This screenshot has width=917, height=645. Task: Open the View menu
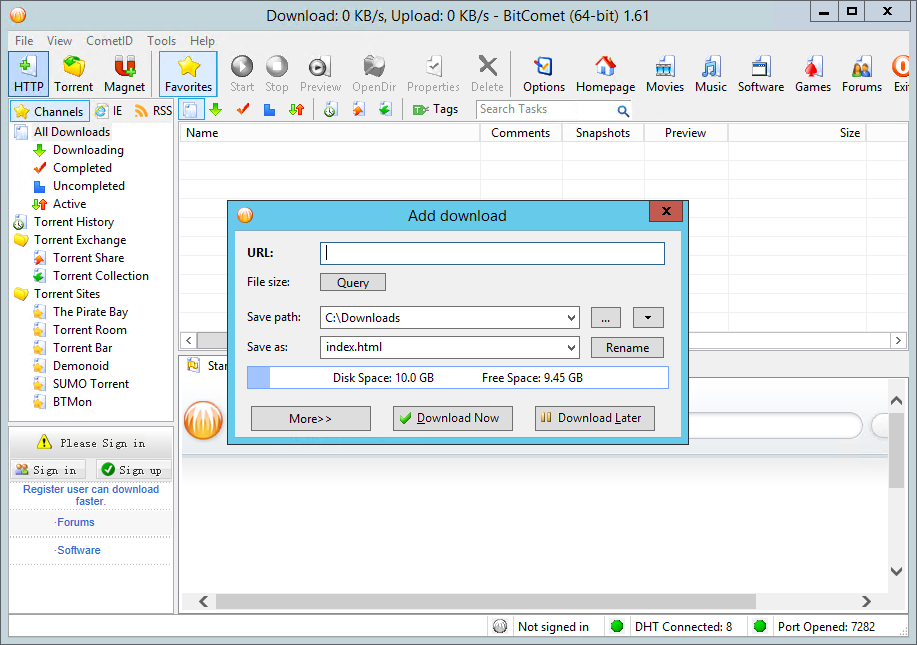pos(59,41)
